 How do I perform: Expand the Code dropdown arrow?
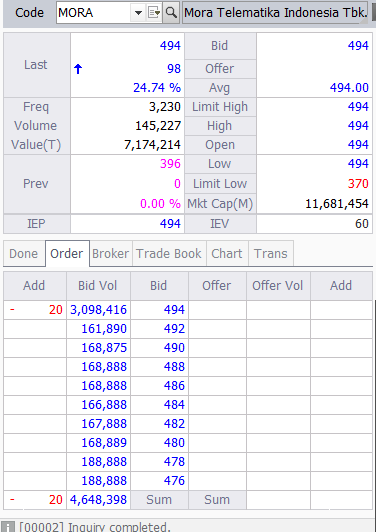click(x=138, y=13)
